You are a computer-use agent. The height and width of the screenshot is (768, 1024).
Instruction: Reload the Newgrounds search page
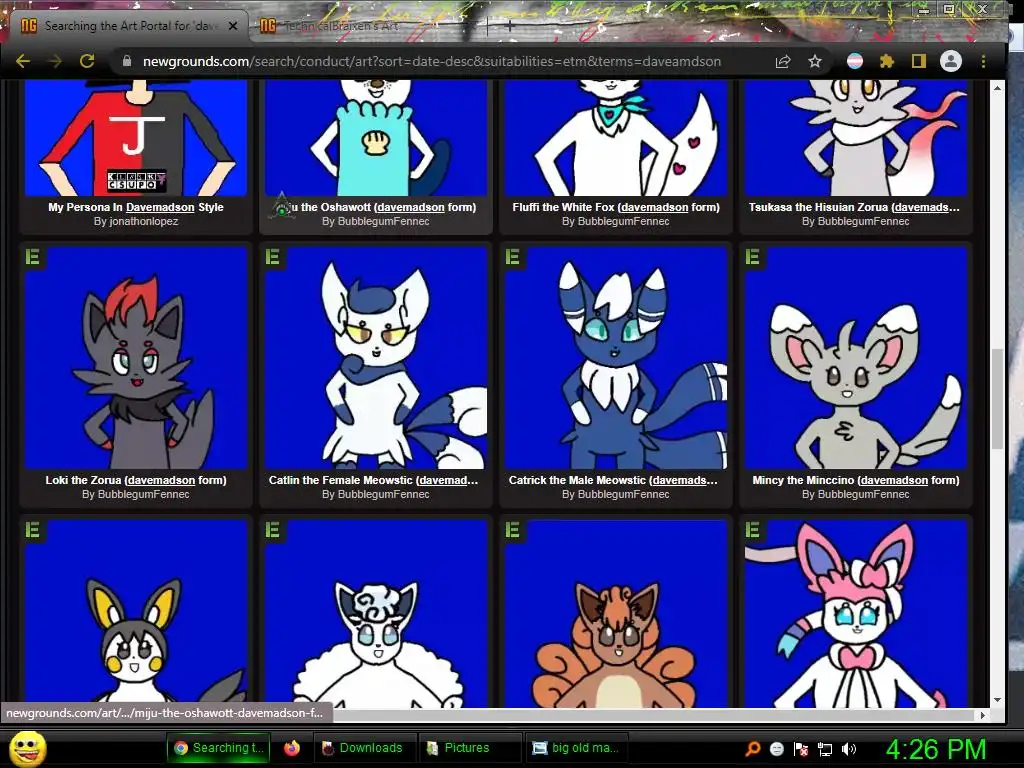pyautogui.click(x=87, y=61)
